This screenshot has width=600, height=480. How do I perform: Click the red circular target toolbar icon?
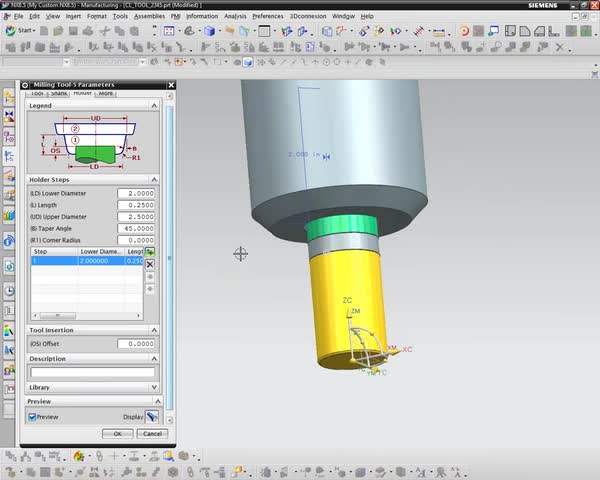(464, 31)
